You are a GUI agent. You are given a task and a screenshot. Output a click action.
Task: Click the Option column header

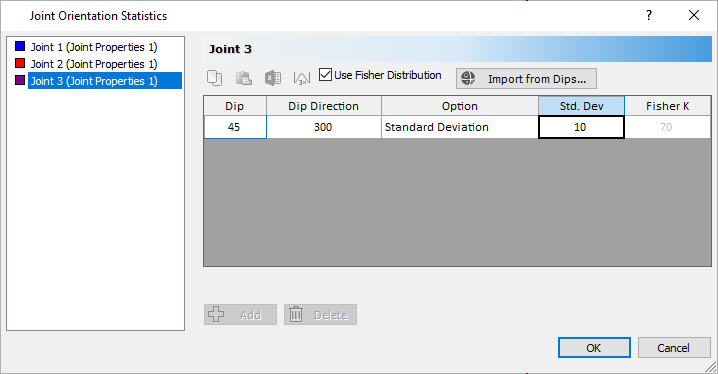tap(460, 106)
